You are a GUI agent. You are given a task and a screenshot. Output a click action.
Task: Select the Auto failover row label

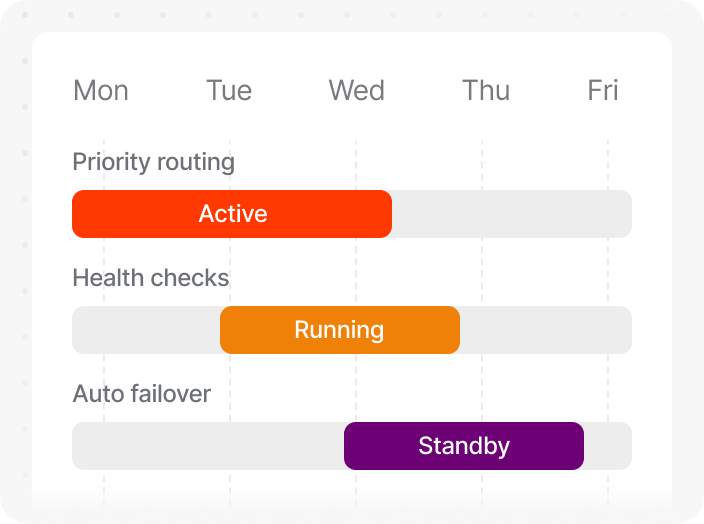coord(142,394)
